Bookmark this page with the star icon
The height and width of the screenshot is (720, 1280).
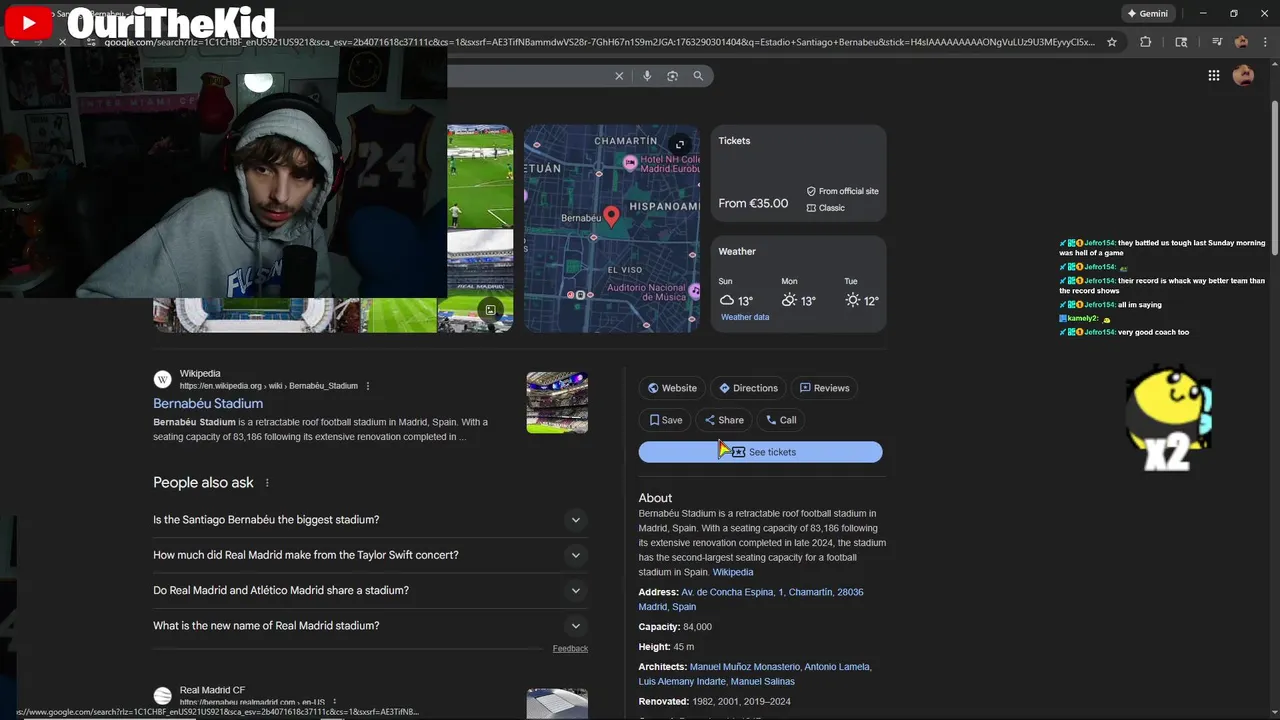1112,42
